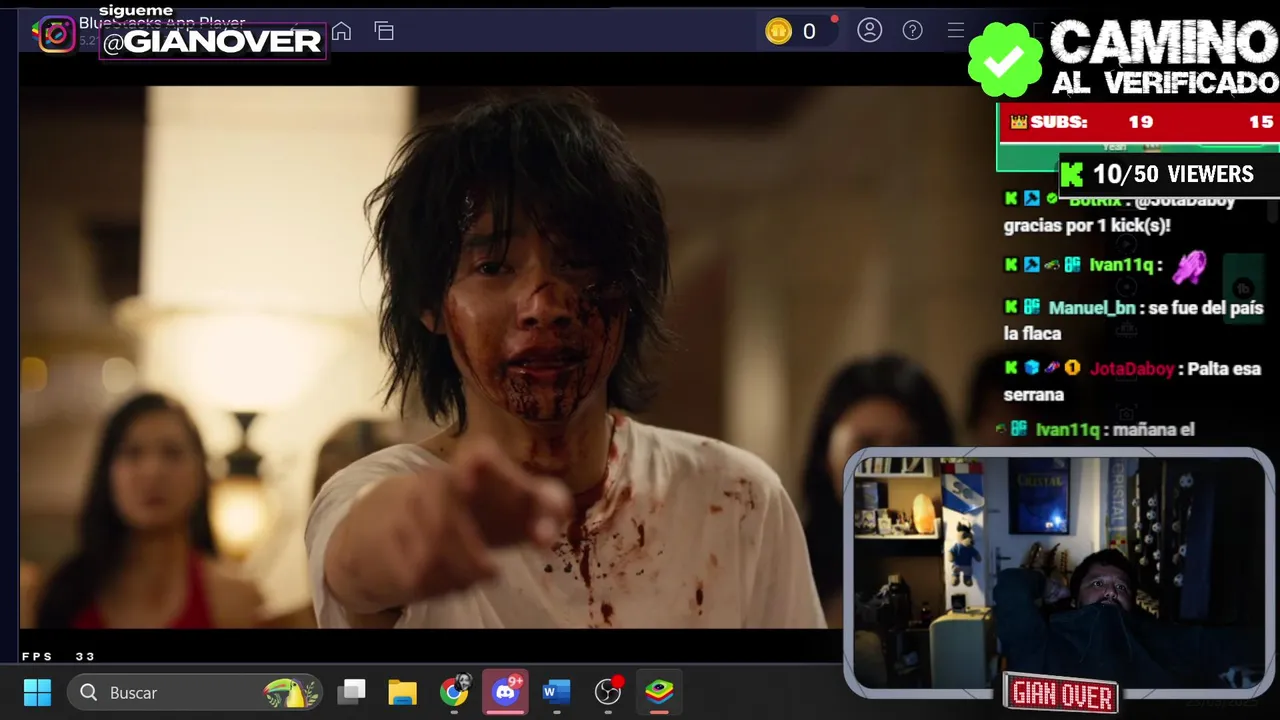Viewport: 1280px width, 720px height.
Task: Go to the BlueStacks home screen icon
Action: (x=341, y=31)
